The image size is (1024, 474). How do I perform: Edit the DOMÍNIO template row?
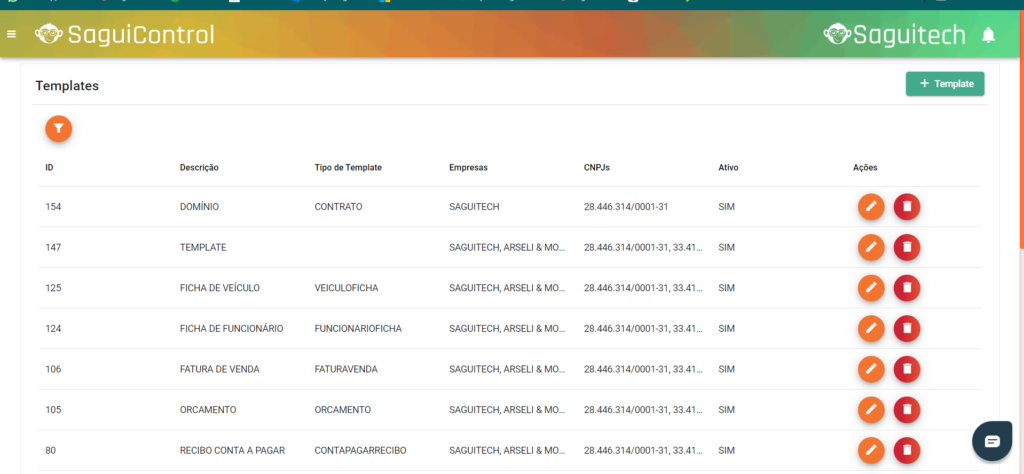pos(871,207)
